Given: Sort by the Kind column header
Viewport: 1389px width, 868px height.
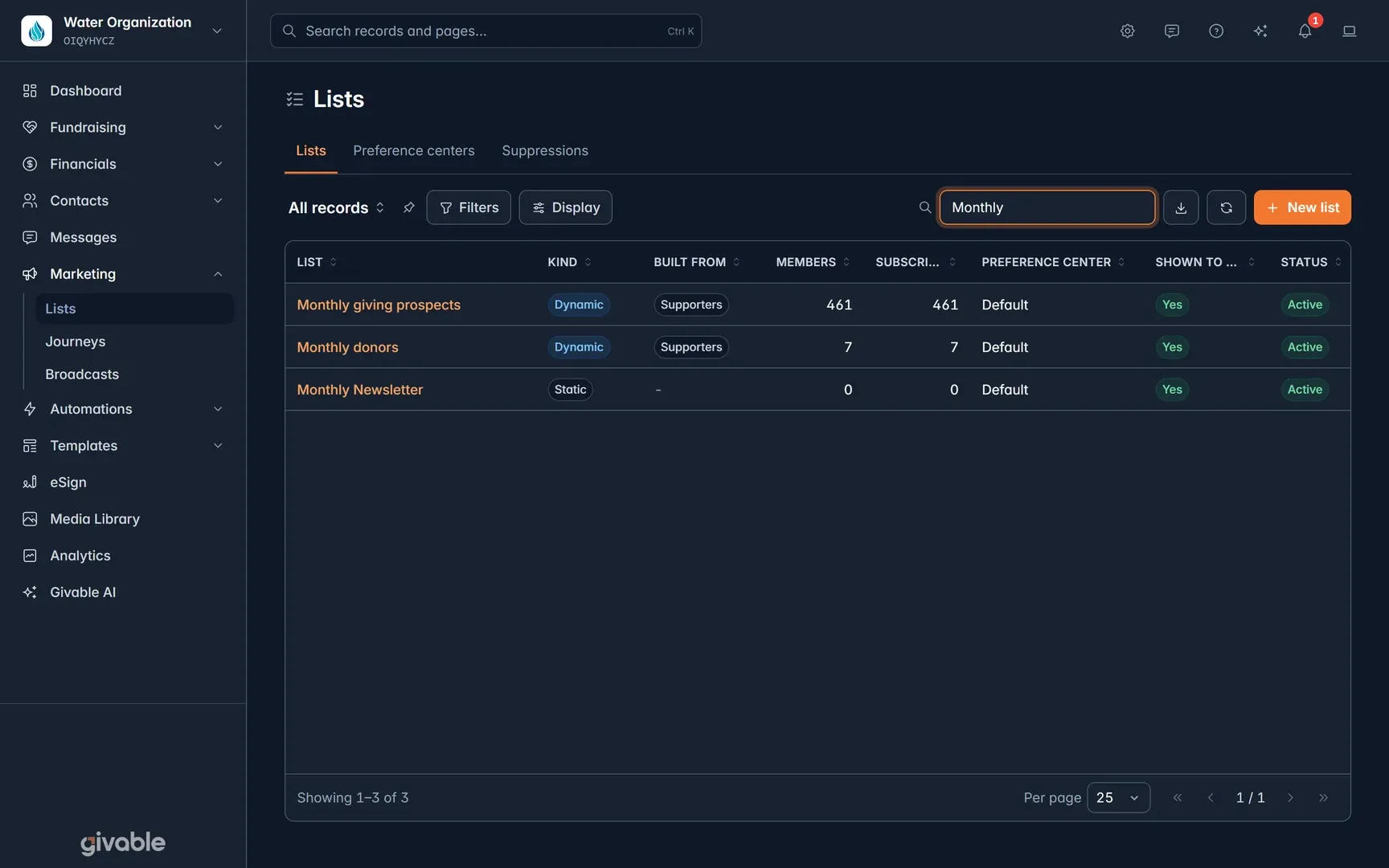Looking at the screenshot, I should coord(569,262).
